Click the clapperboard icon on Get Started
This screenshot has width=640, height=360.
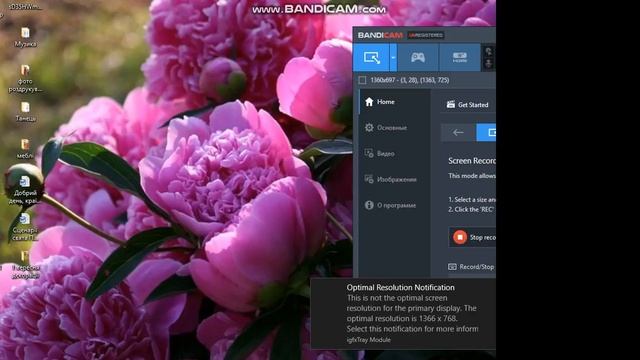click(451, 104)
